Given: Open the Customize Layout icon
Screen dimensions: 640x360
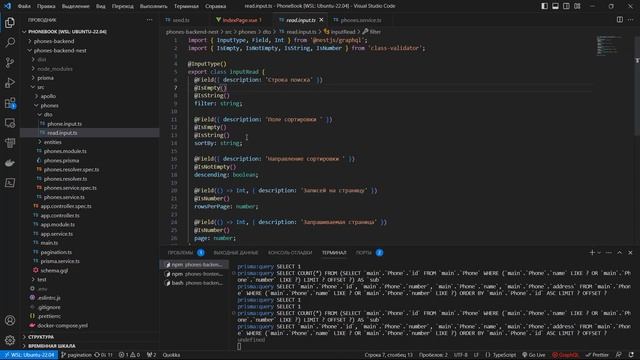Looking at the screenshot, I should point(577,6).
